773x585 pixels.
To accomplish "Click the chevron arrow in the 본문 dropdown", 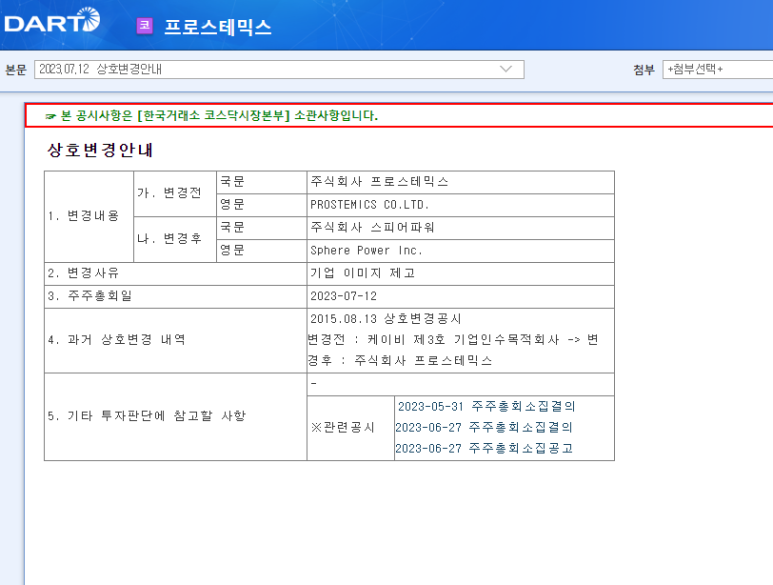I will point(506,69).
